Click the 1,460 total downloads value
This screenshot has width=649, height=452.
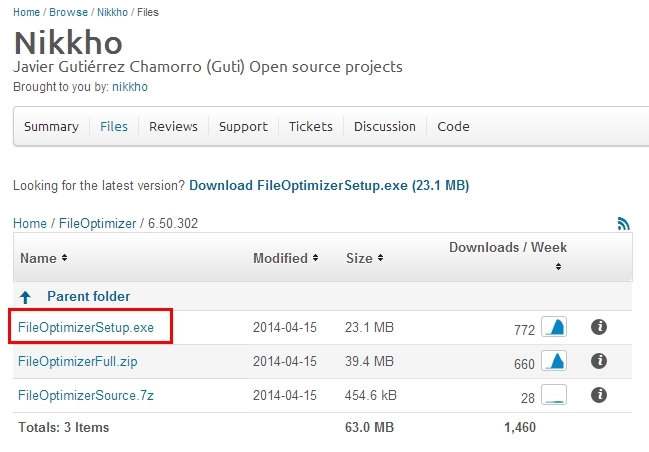(x=520, y=427)
